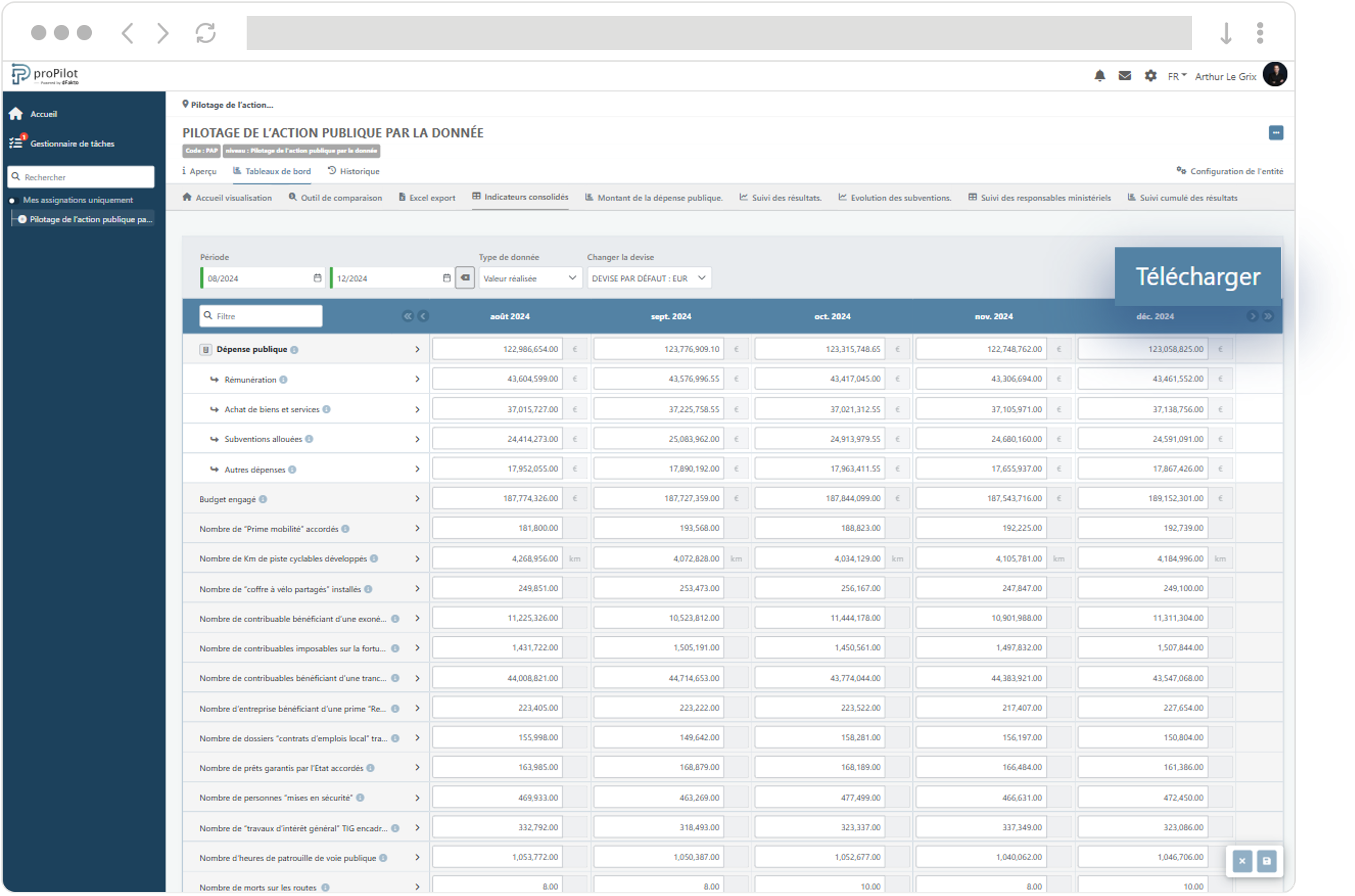Open the FR language dropdown

[x=1176, y=75]
